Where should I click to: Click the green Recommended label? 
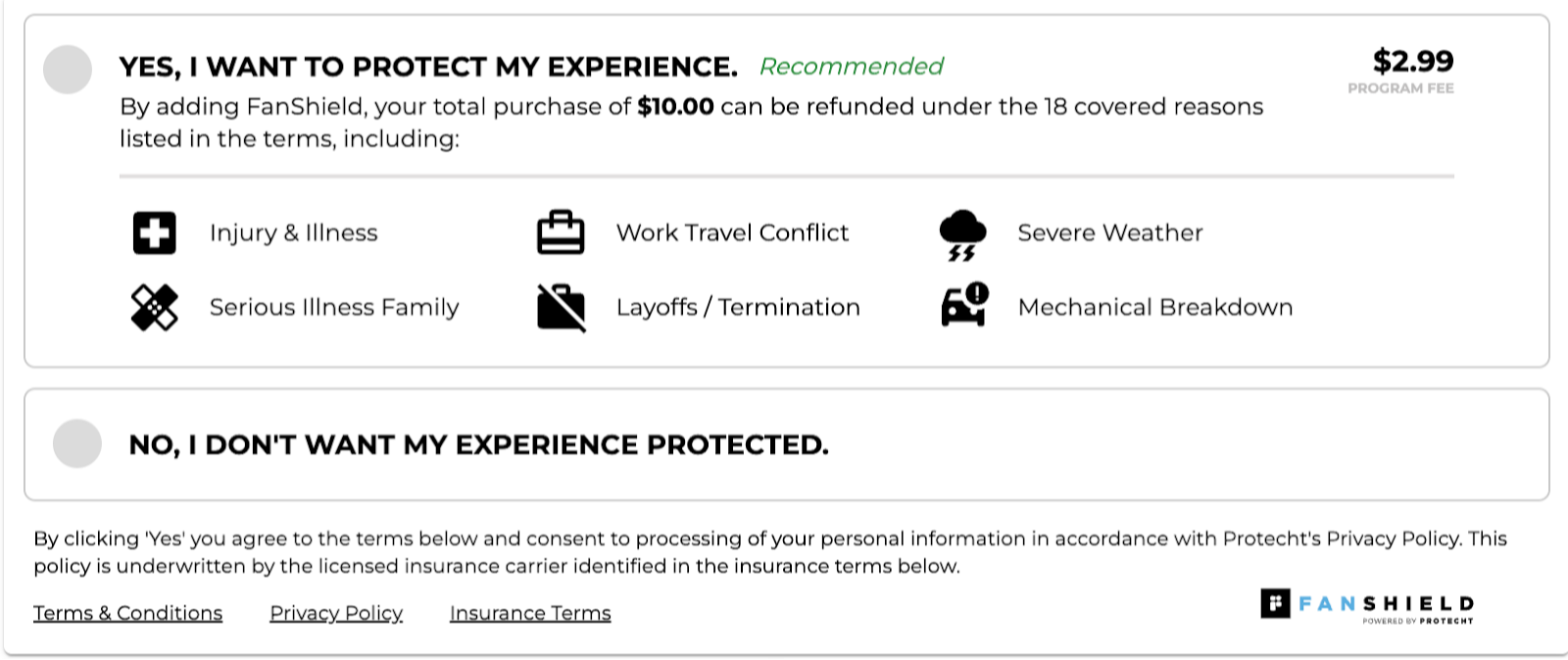pyautogui.click(x=851, y=67)
